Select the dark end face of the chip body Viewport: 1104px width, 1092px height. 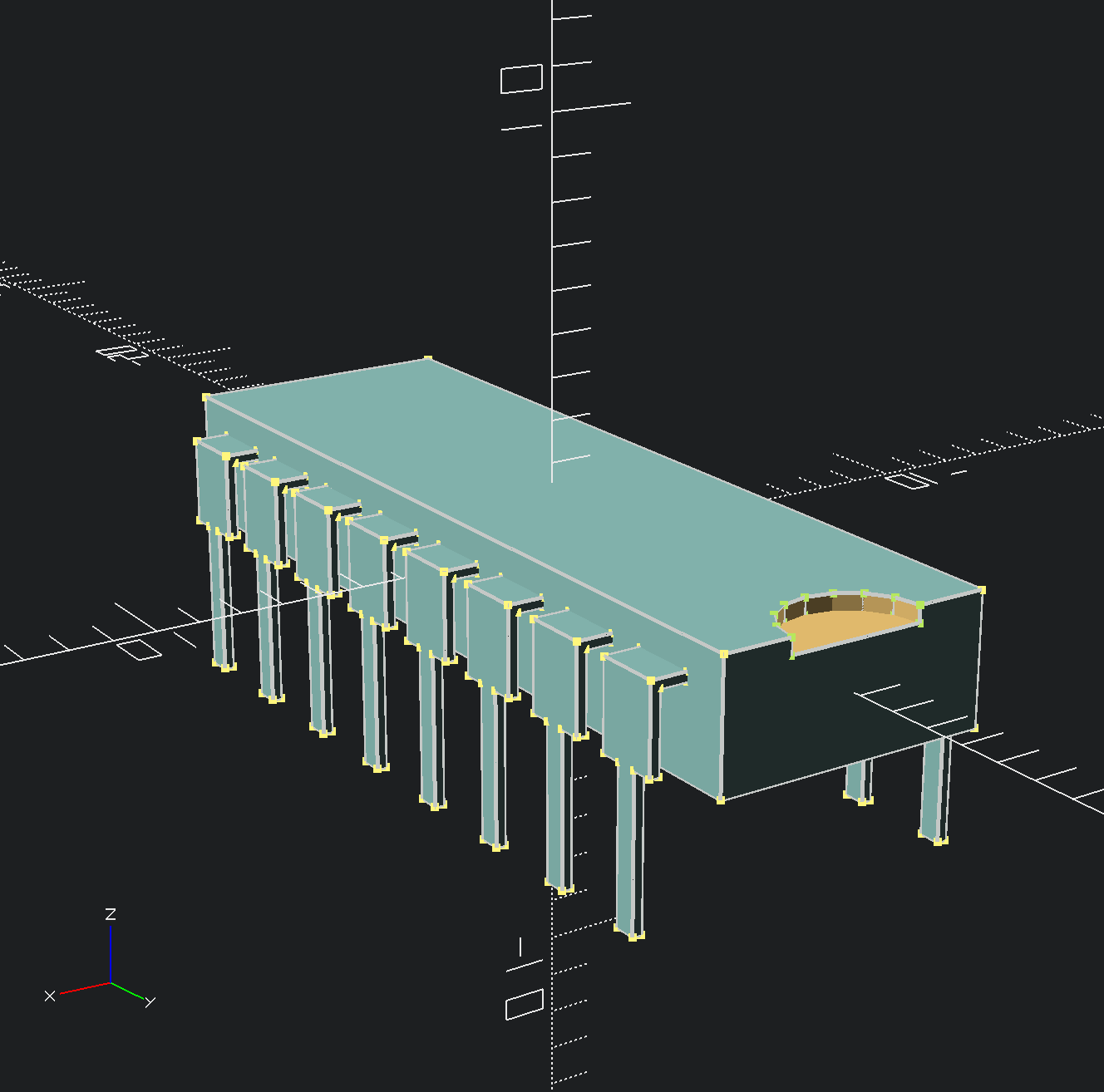[848, 698]
